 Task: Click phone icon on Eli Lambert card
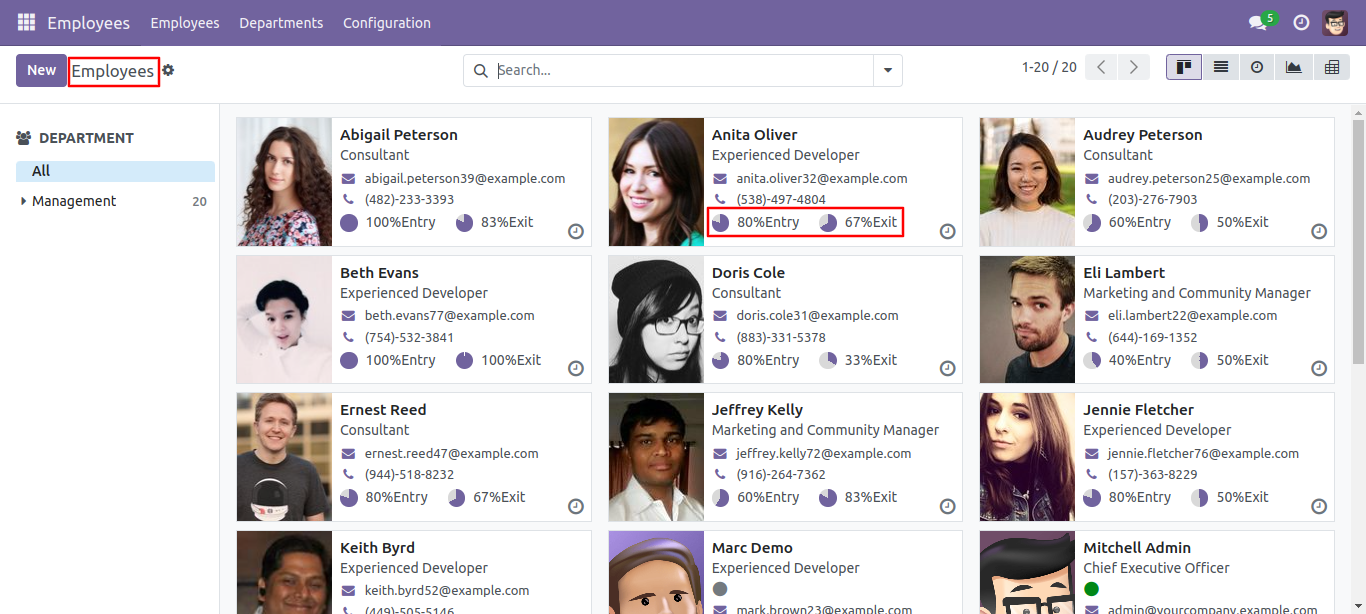pyautogui.click(x=1091, y=337)
